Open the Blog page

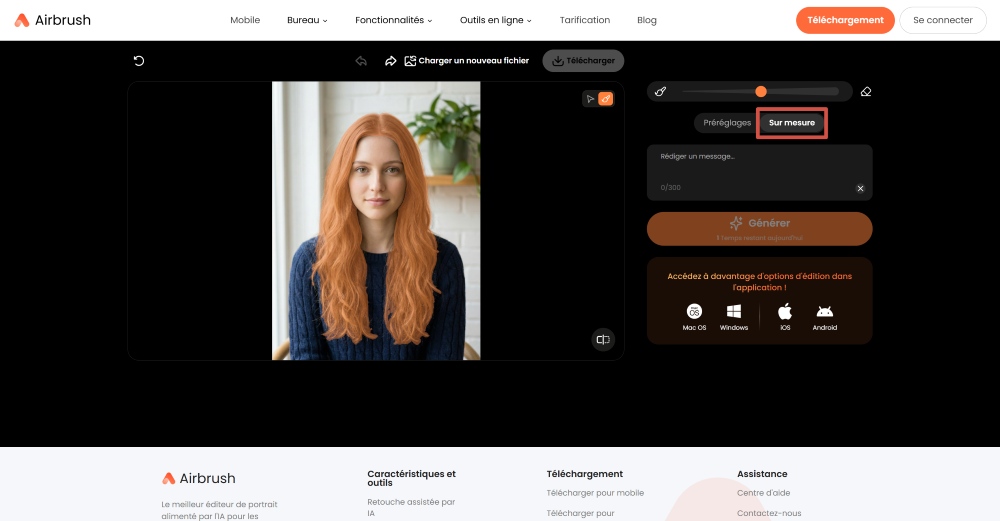[647, 20]
